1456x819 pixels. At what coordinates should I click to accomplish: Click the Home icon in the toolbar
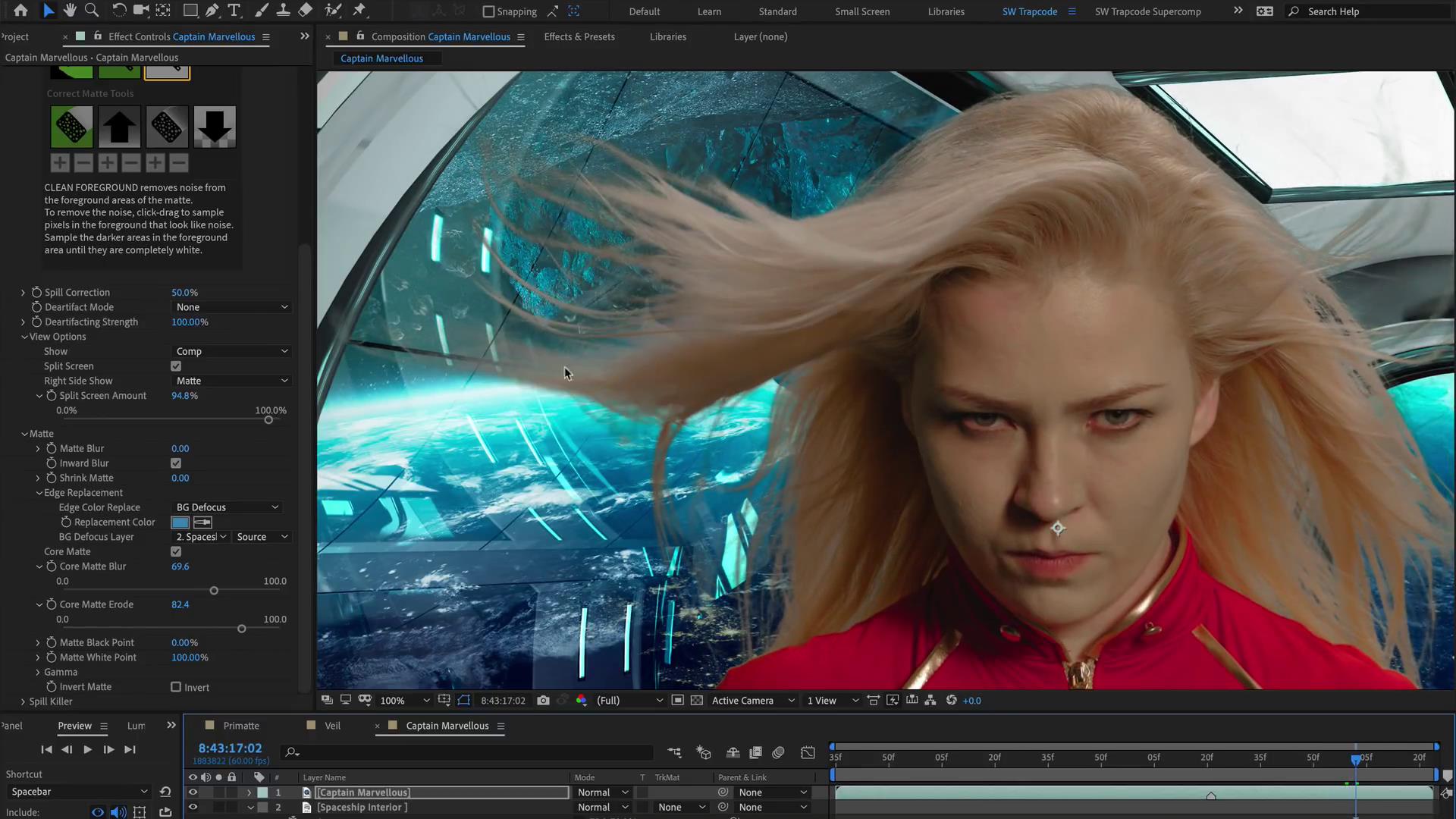click(x=20, y=11)
